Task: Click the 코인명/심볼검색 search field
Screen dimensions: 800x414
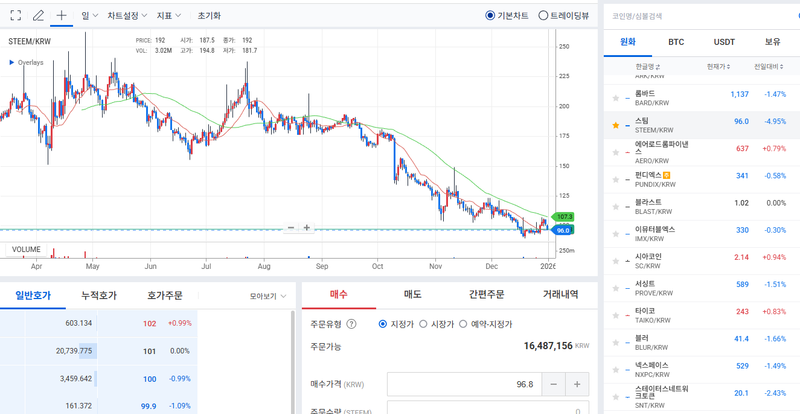Action: [700, 16]
